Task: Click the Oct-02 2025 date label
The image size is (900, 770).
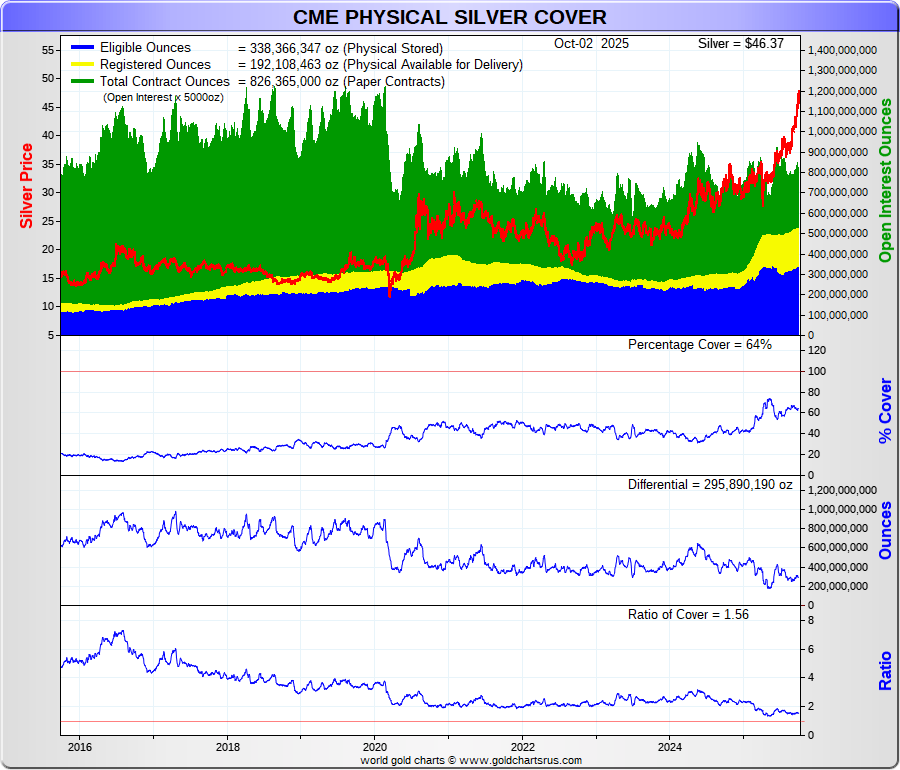Action: point(591,44)
